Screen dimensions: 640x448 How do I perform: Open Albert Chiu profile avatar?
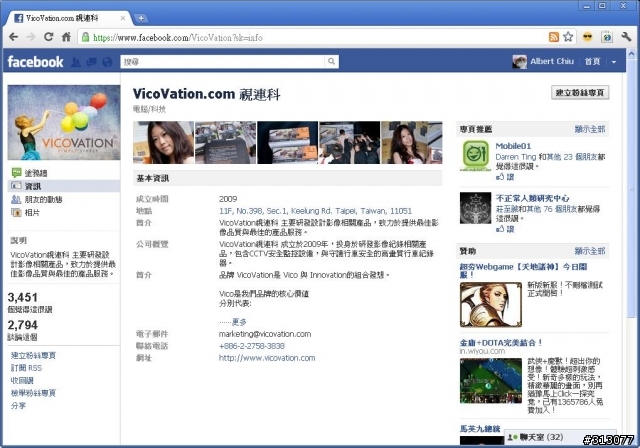coord(519,62)
